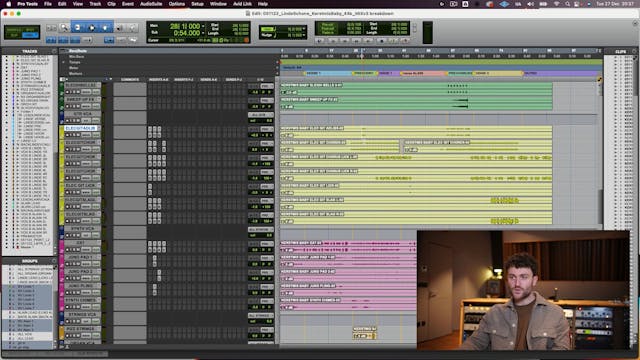Open the ALL SYNTHS group selector
This screenshot has width=640, height=360.
point(260,229)
